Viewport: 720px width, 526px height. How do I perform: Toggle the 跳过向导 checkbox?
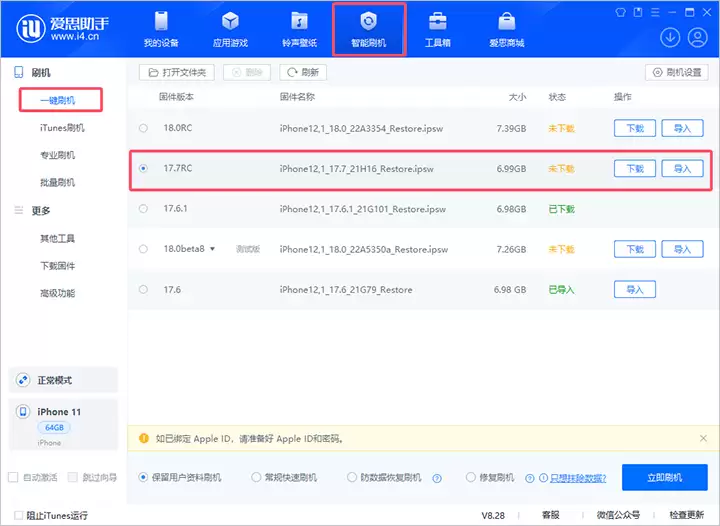73,477
